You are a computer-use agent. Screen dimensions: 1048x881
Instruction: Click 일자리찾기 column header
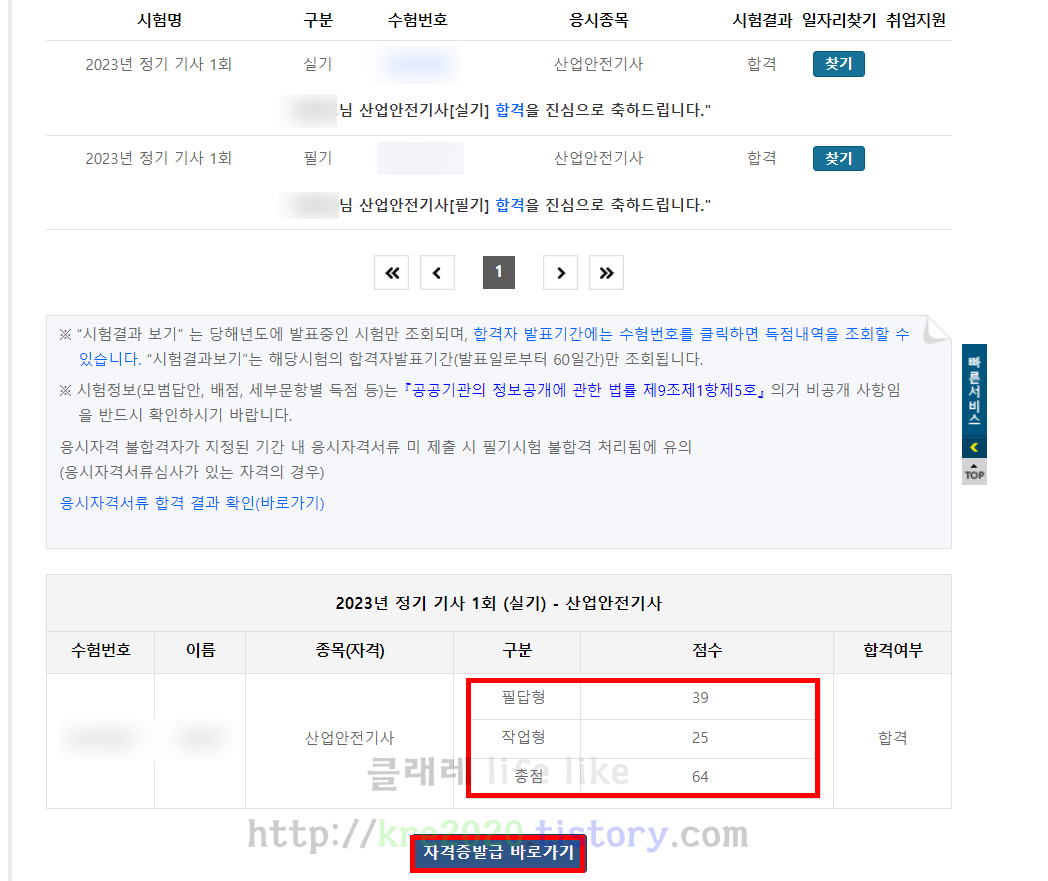[839, 20]
